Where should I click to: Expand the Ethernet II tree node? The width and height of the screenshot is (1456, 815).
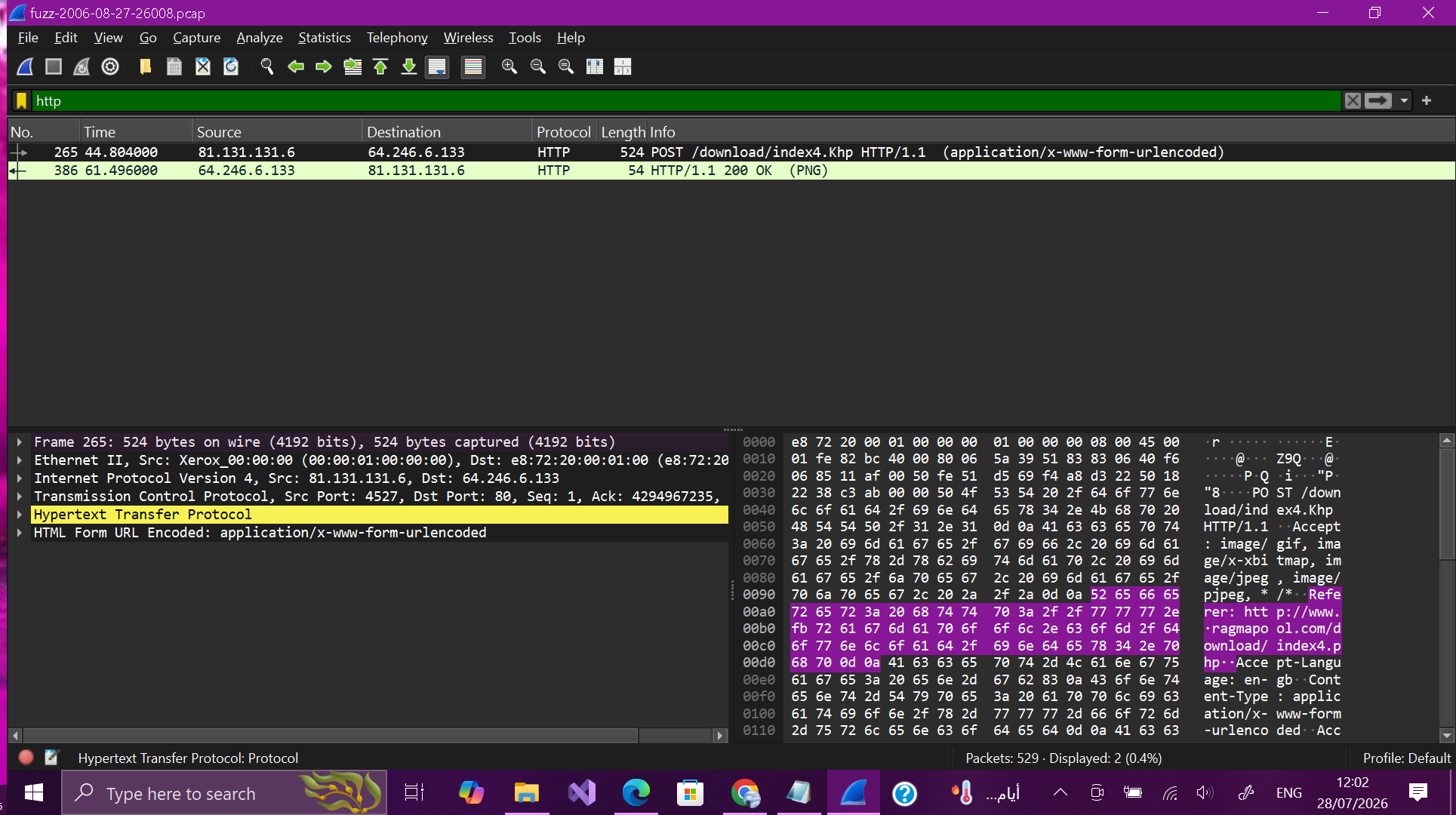20,460
